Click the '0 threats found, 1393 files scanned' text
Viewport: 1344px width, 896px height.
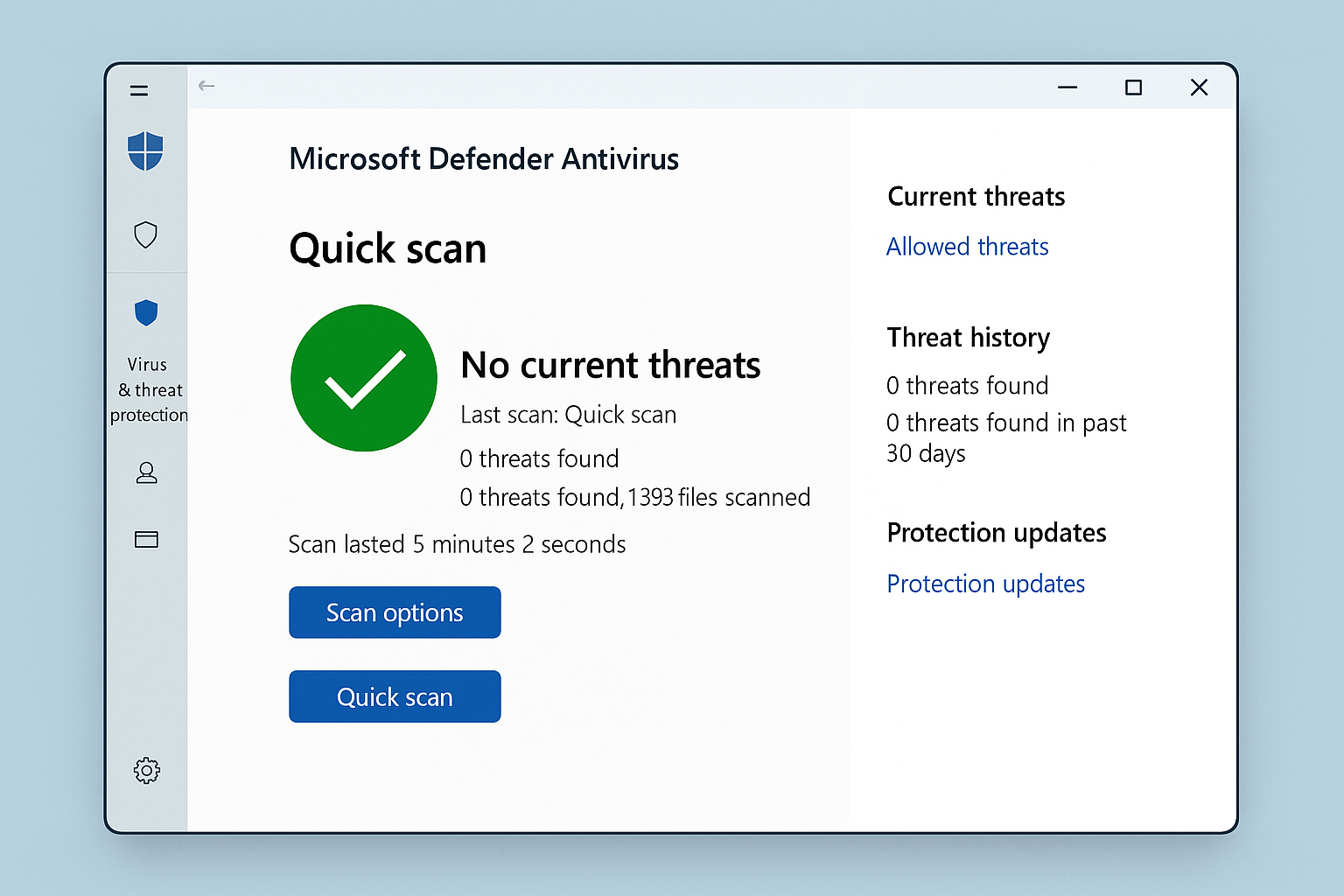coord(634,496)
